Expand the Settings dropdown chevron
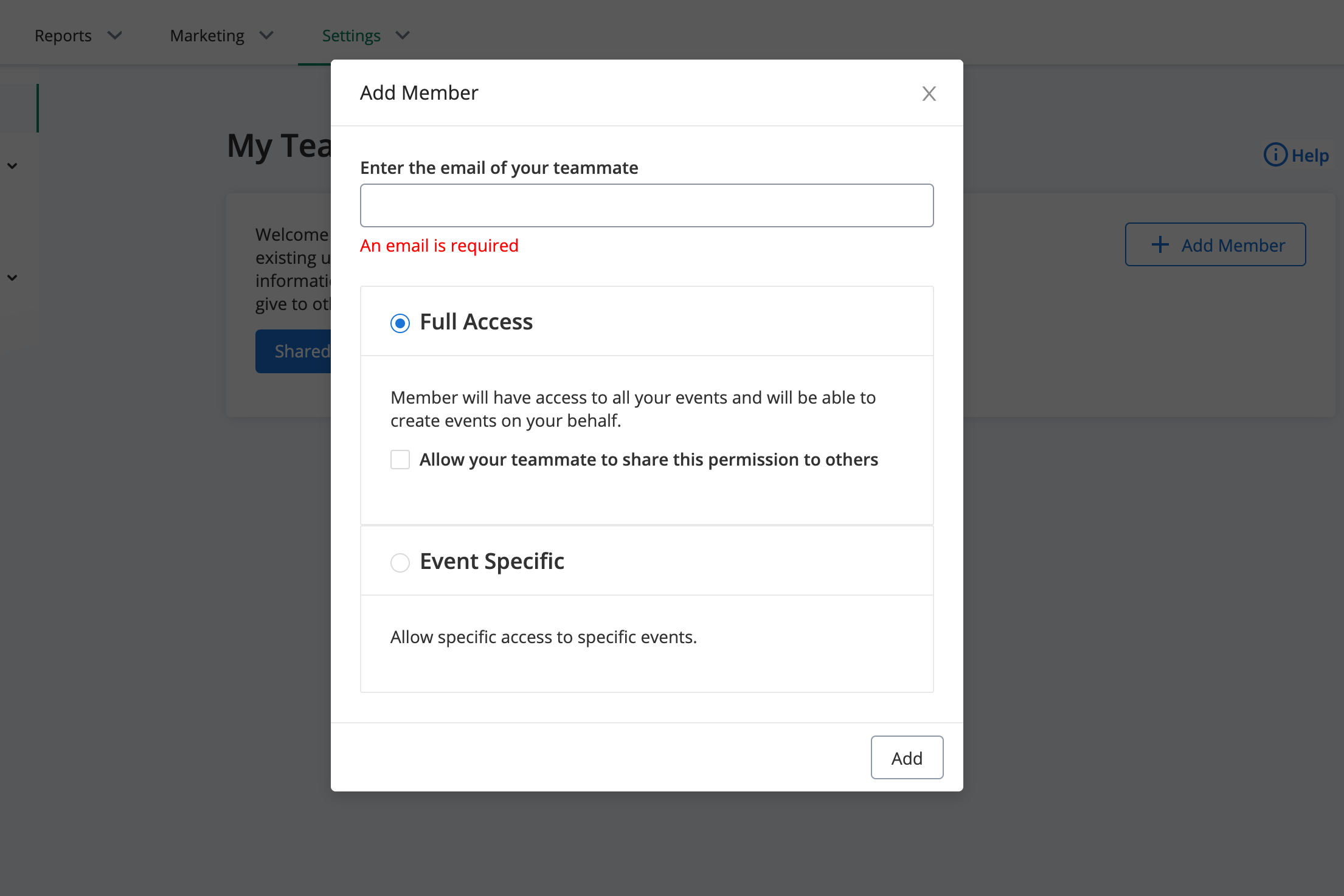 pyautogui.click(x=403, y=36)
